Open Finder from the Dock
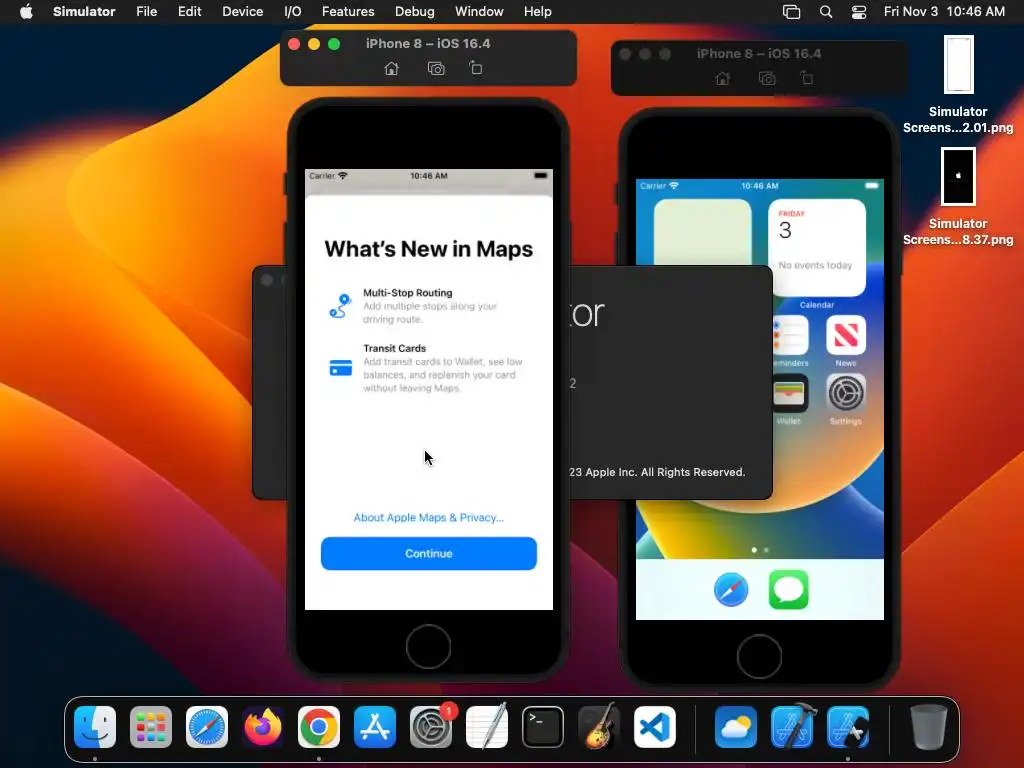 95,727
